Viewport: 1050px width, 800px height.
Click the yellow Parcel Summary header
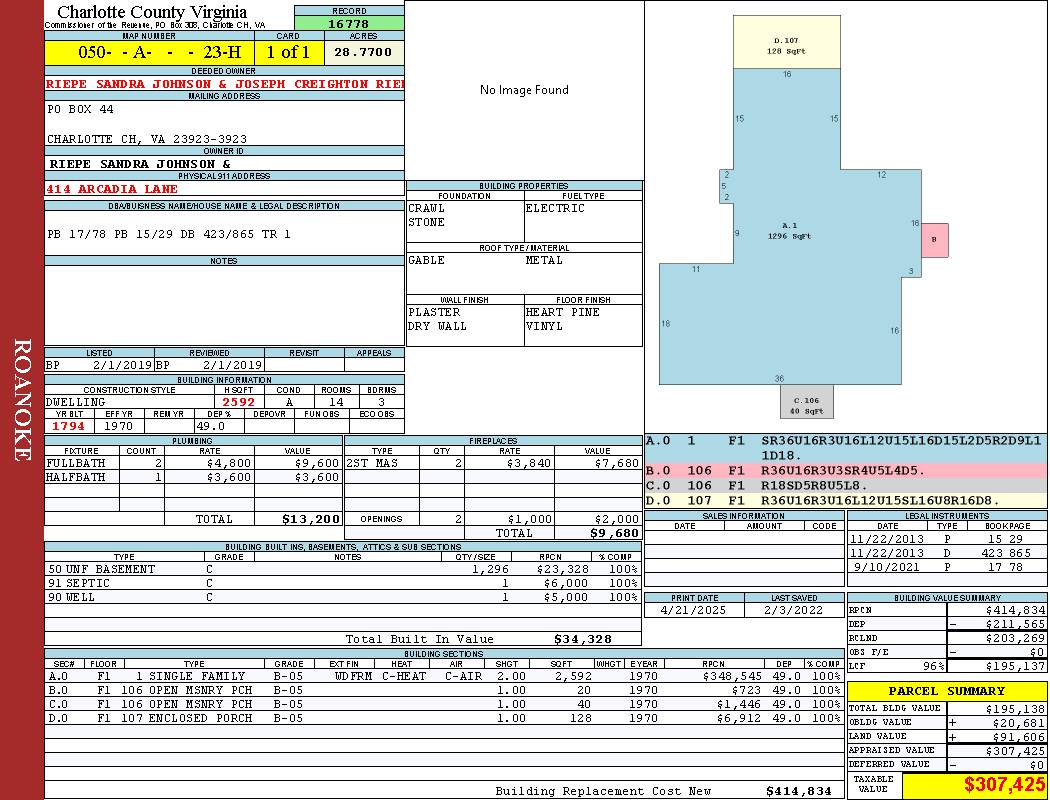click(946, 691)
